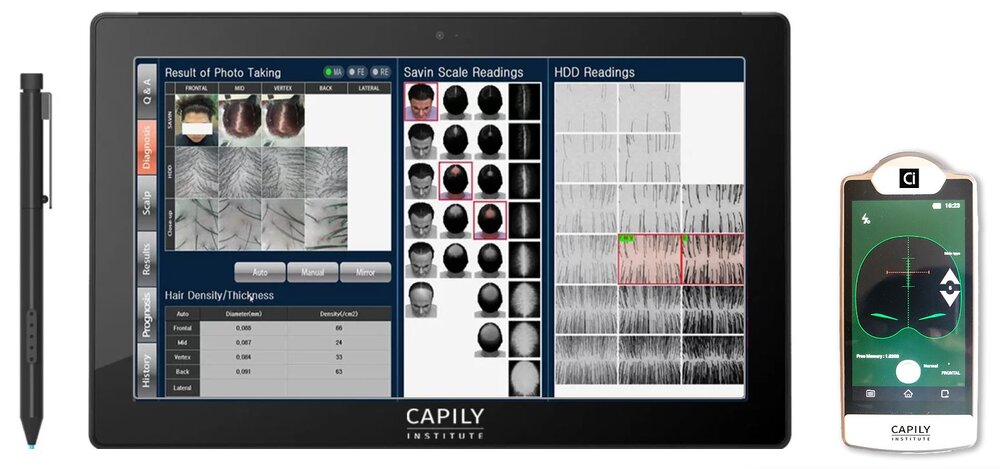Screen dimensions: 1000x469
Task: Tap the battery indicator on the phone
Action: (x=937, y=205)
